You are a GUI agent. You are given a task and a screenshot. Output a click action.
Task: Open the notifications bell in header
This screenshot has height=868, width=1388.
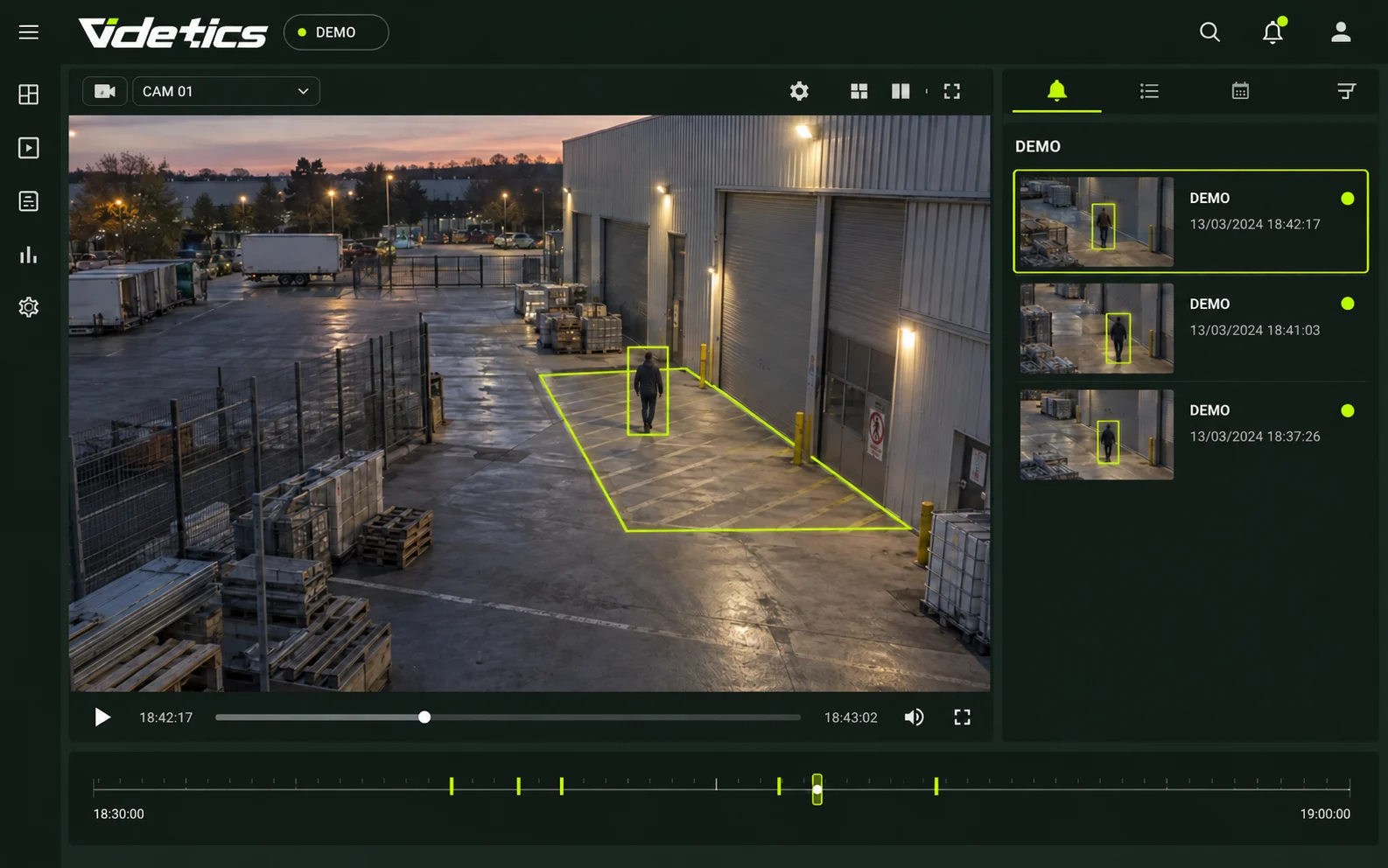coord(1273,31)
